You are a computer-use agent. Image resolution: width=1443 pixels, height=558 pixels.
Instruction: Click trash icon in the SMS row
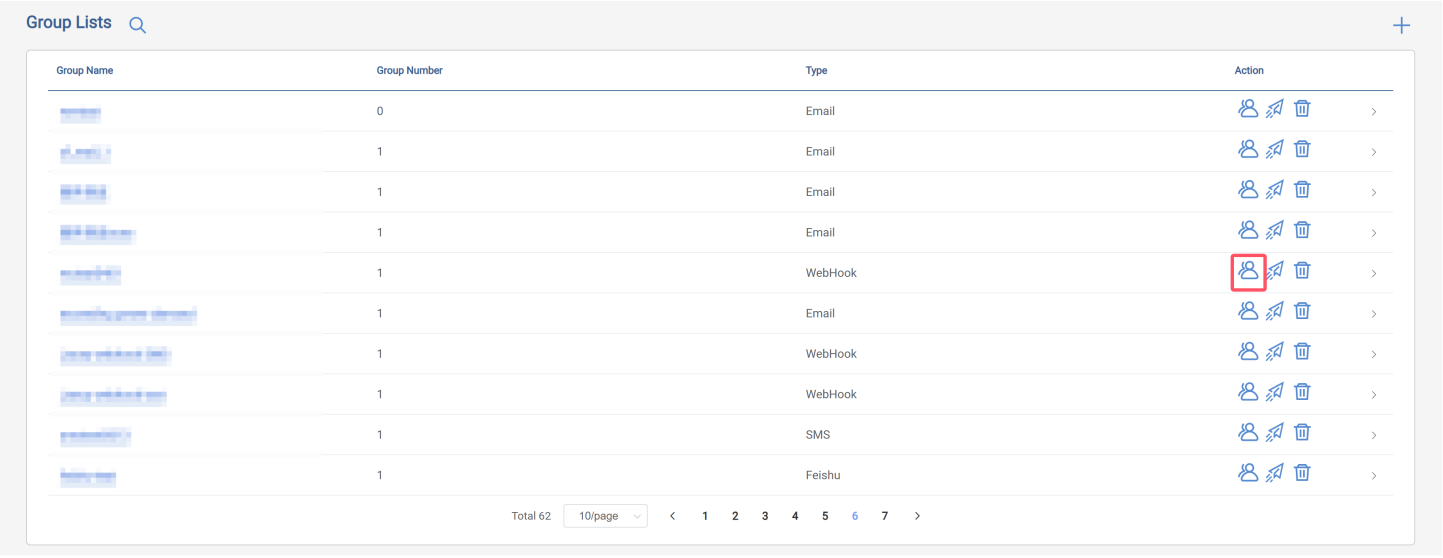pyautogui.click(x=1302, y=432)
